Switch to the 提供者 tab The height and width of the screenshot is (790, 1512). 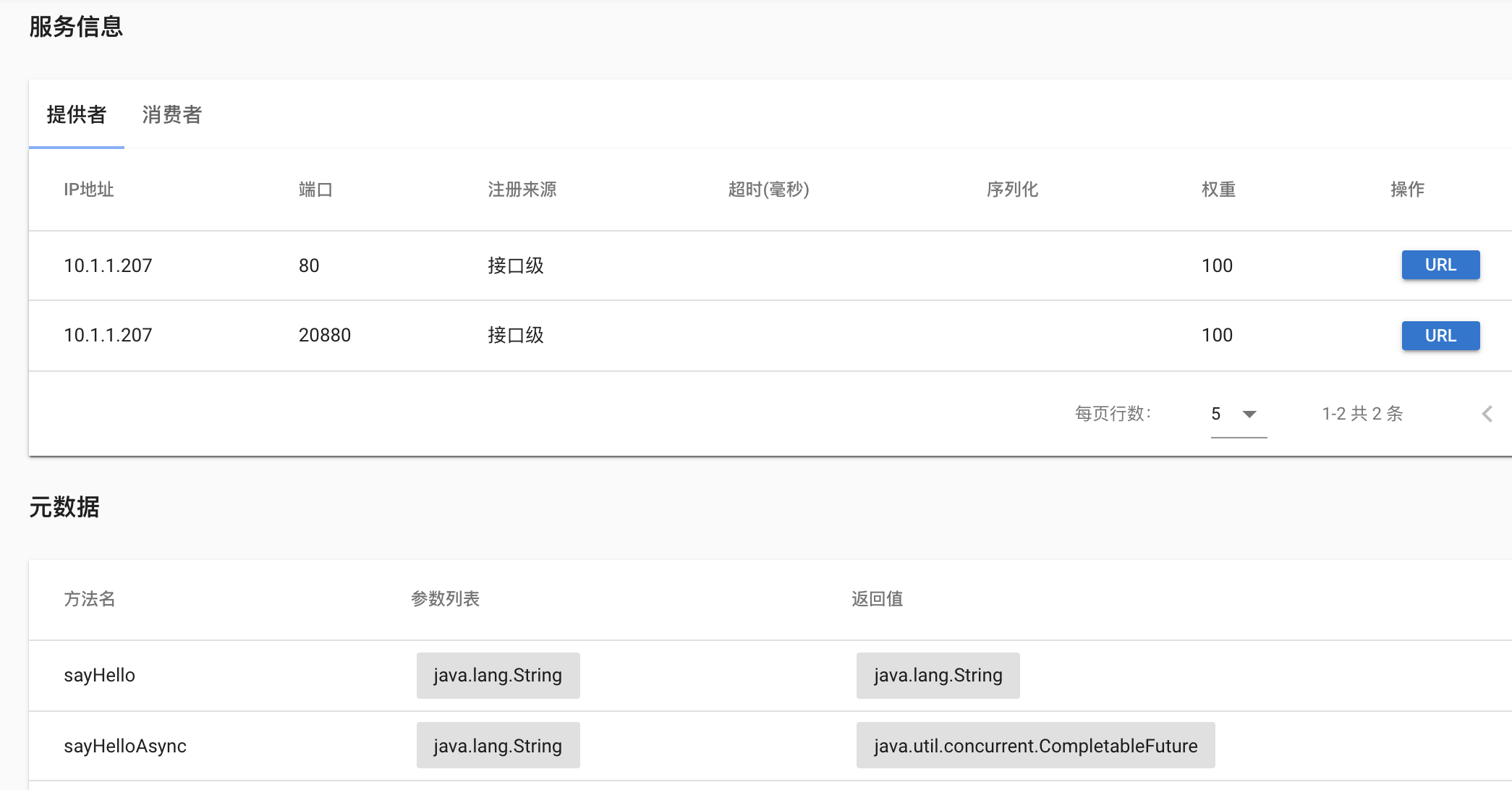click(x=76, y=115)
